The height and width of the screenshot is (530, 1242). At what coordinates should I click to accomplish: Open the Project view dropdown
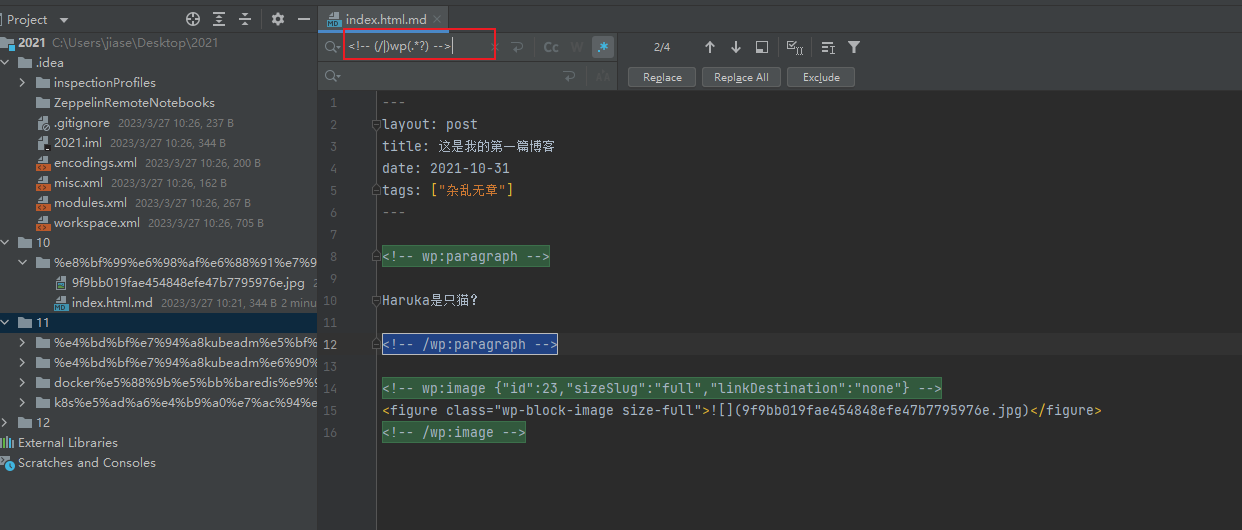(64, 20)
